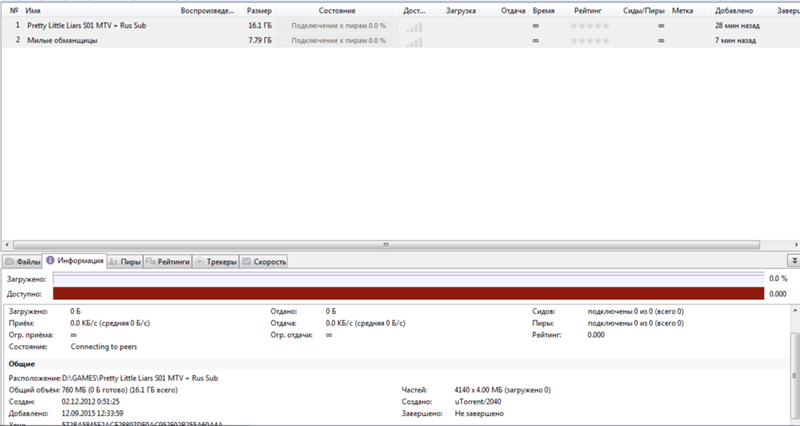Screen dimensions: 800x426
Task: Click the 28 мин назад cell
Action: click(x=737, y=26)
